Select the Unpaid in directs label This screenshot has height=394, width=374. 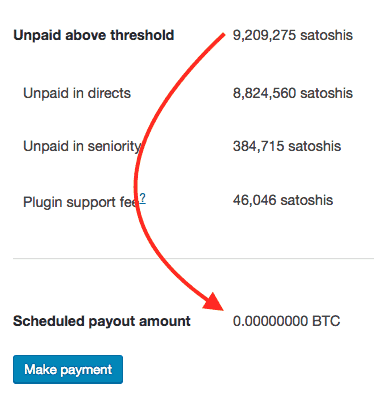(x=77, y=93)
